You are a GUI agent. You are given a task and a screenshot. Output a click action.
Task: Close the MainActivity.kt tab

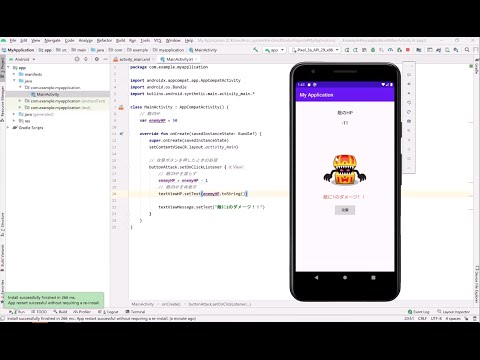point(197,59)
